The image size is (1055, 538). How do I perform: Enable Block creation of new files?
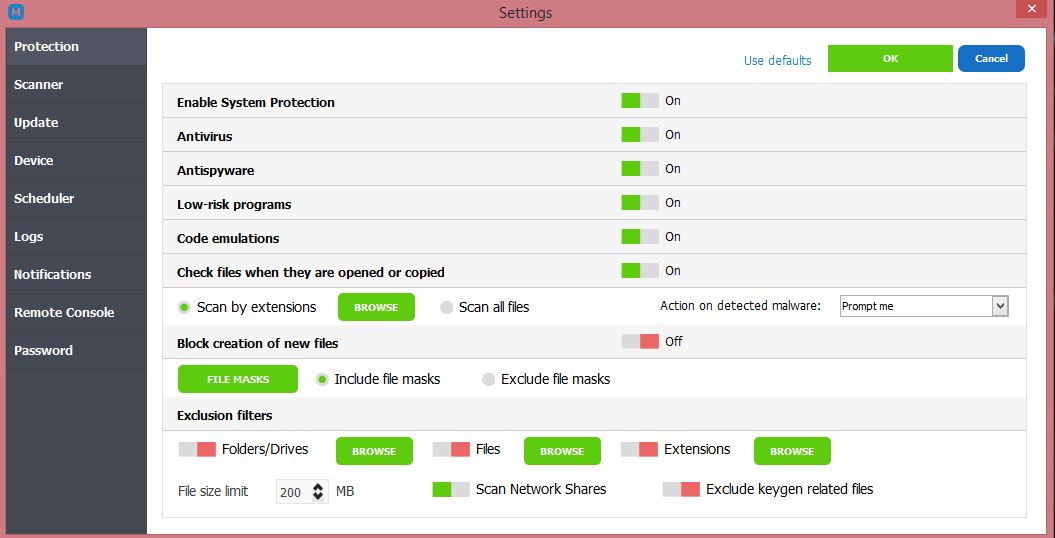639,342
